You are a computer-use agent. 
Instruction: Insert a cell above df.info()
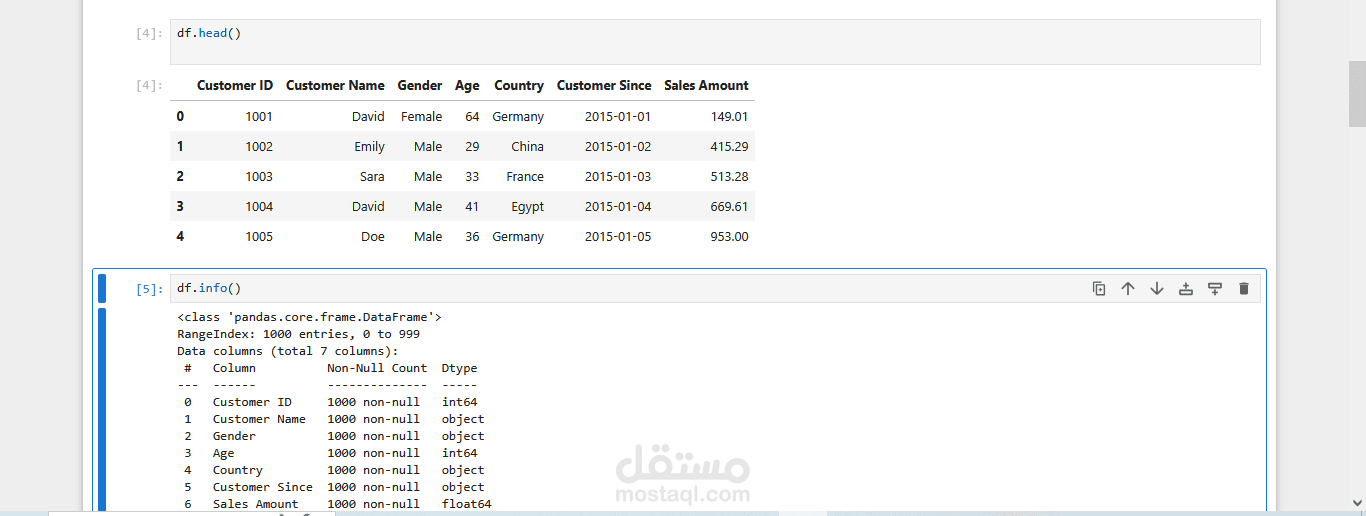pos(1186,289)
